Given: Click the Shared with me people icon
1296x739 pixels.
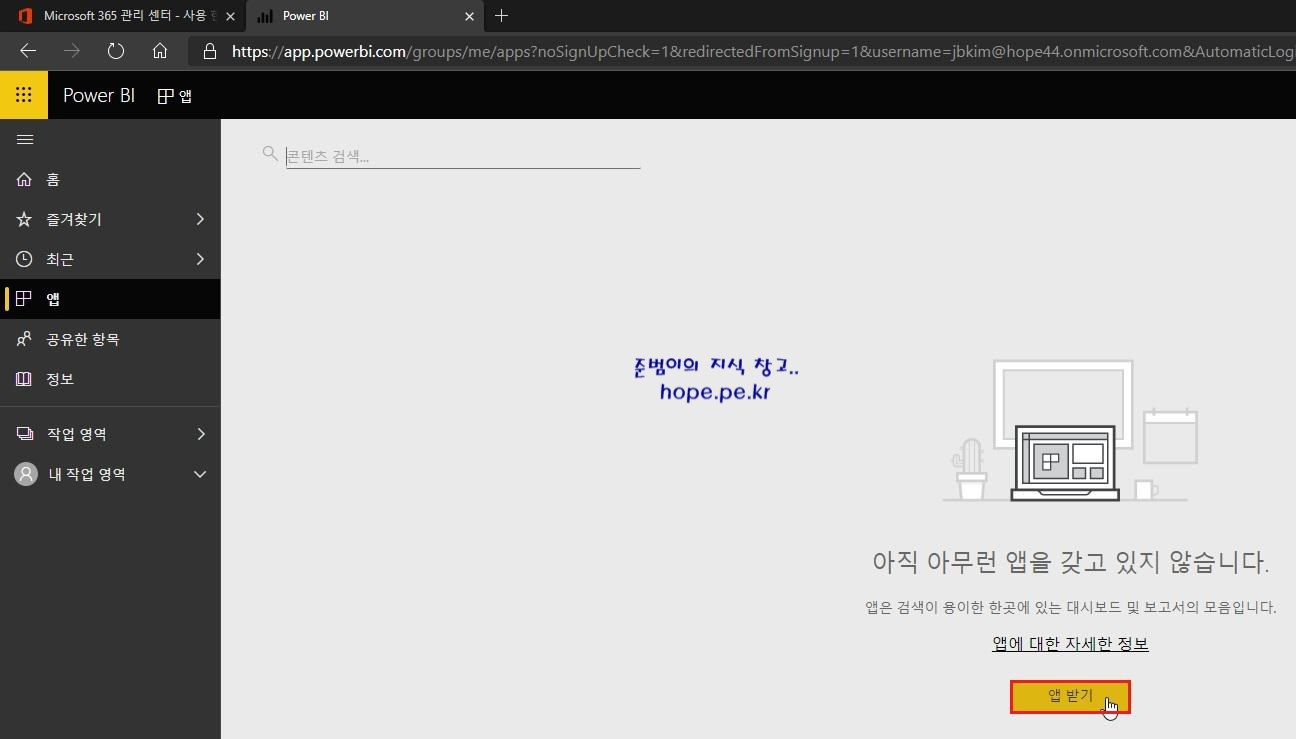Looking at the screenshot, I should pos(25,339).
